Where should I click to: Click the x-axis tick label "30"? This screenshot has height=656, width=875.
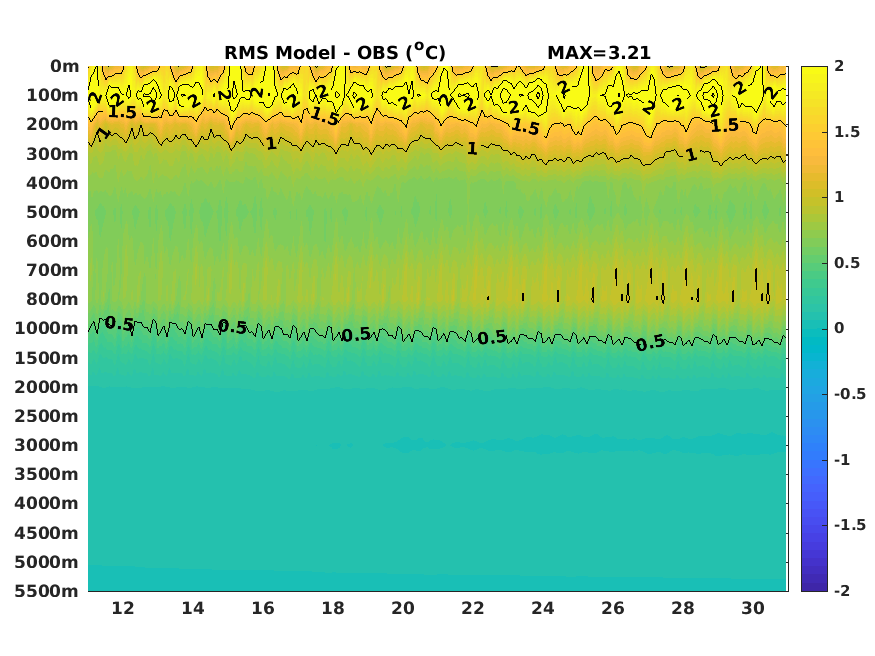(x=753, y=608)
